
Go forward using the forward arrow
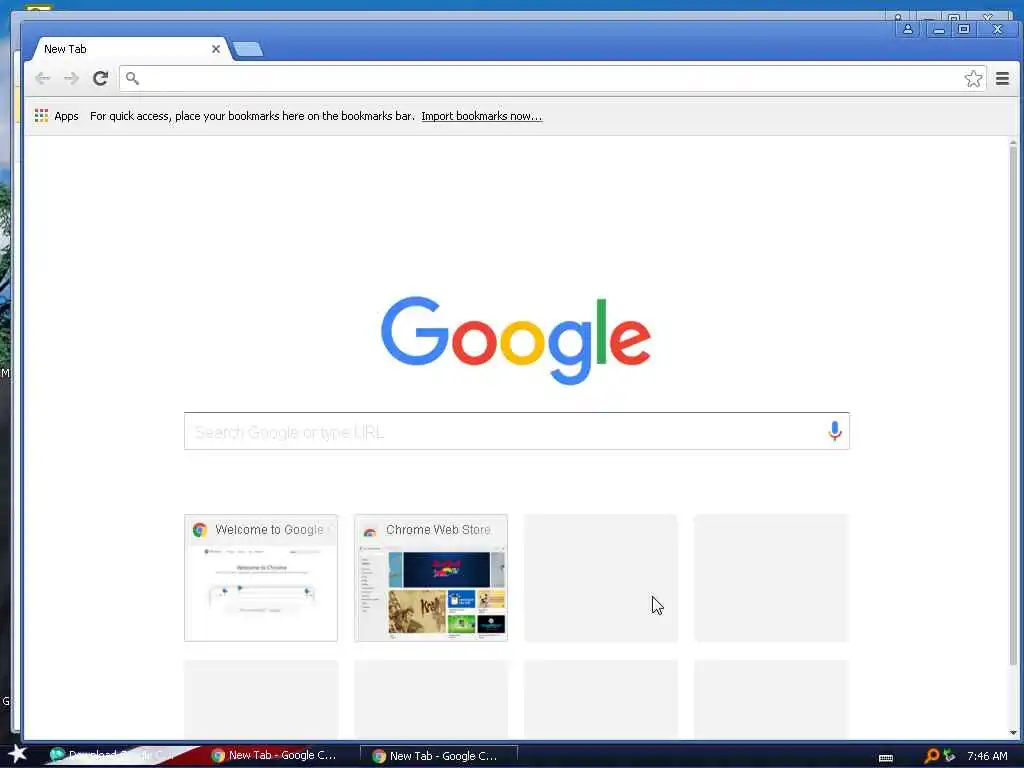pos(71,78)
